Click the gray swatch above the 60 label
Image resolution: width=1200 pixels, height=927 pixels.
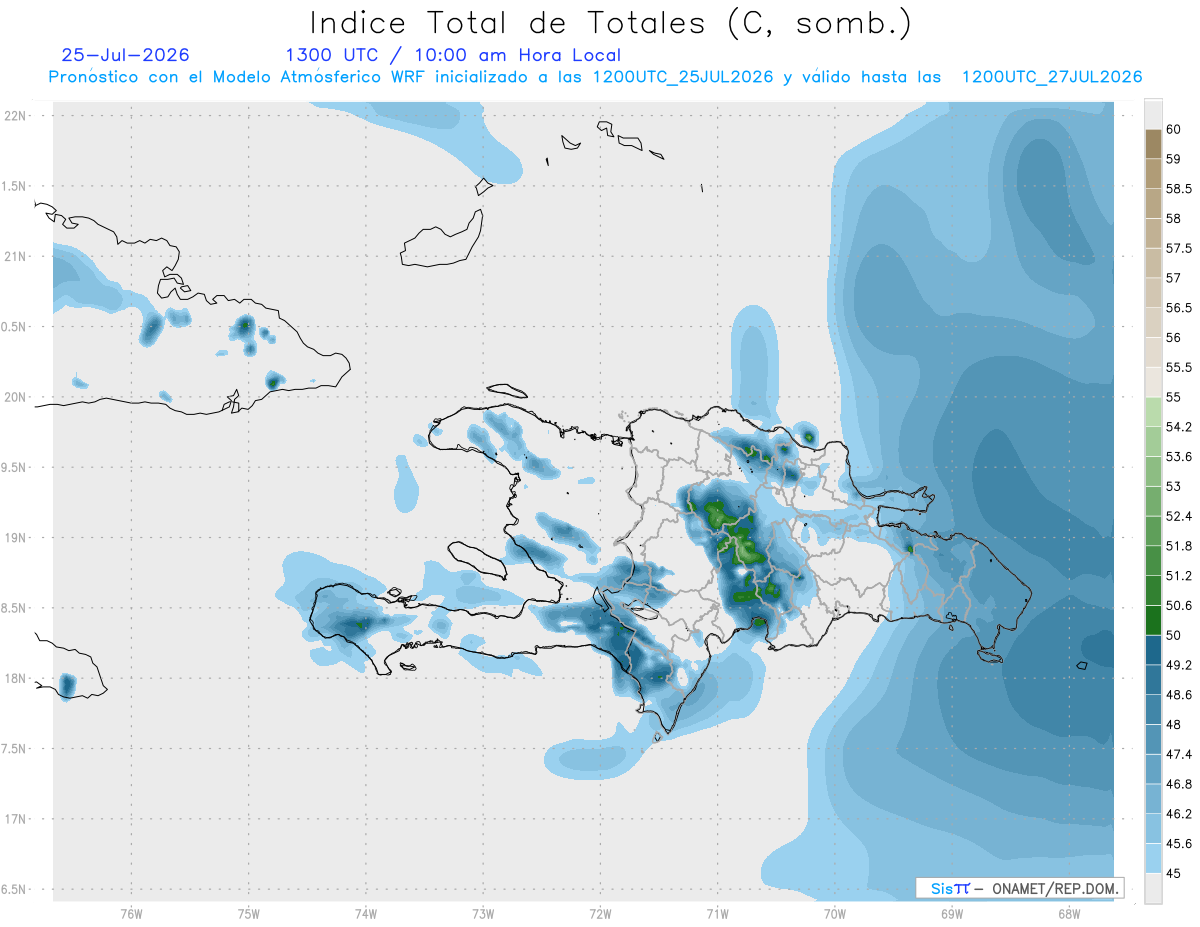point(1153,114)
